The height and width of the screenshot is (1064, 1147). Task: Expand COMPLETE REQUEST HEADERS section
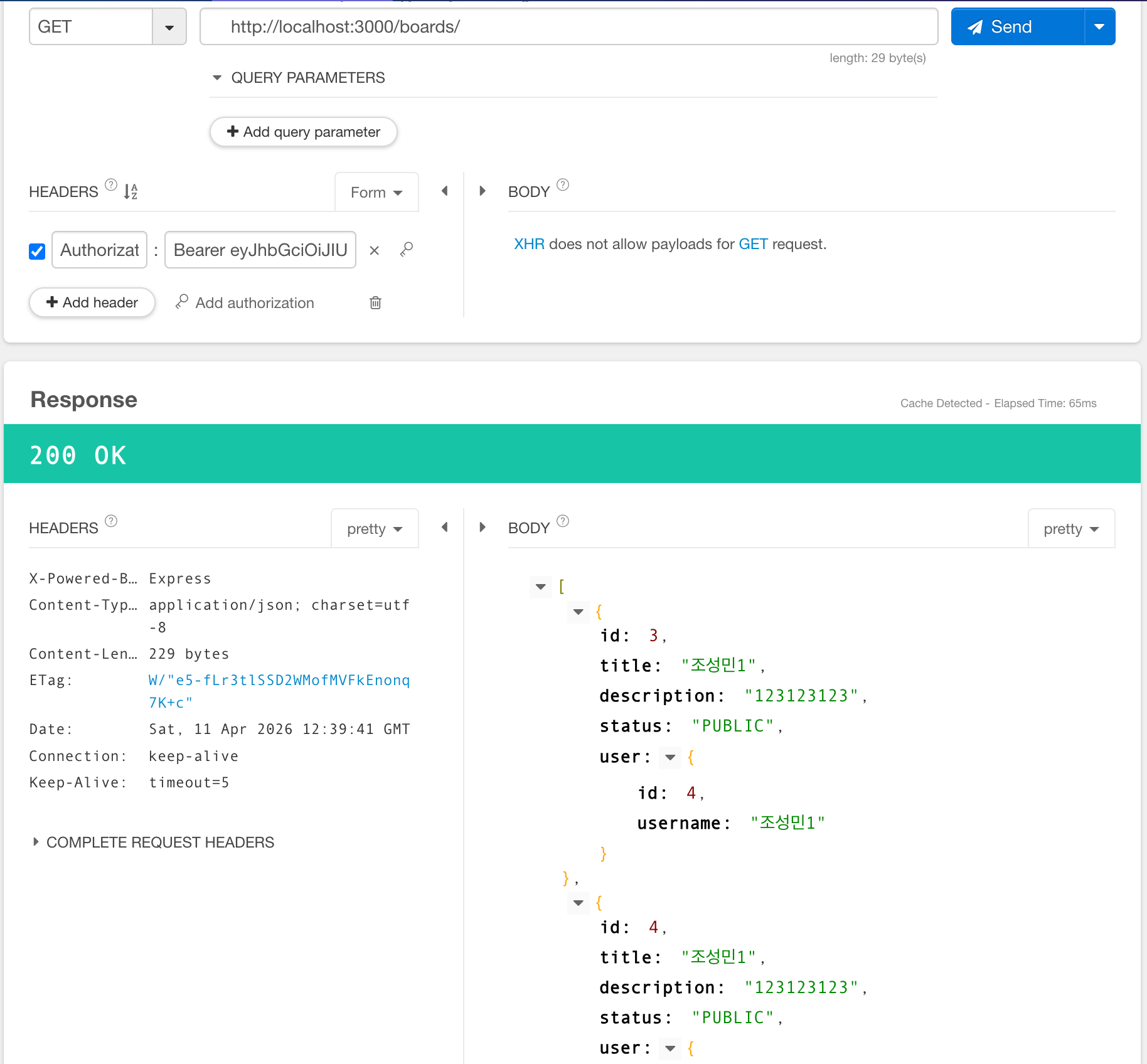point(36,842)
